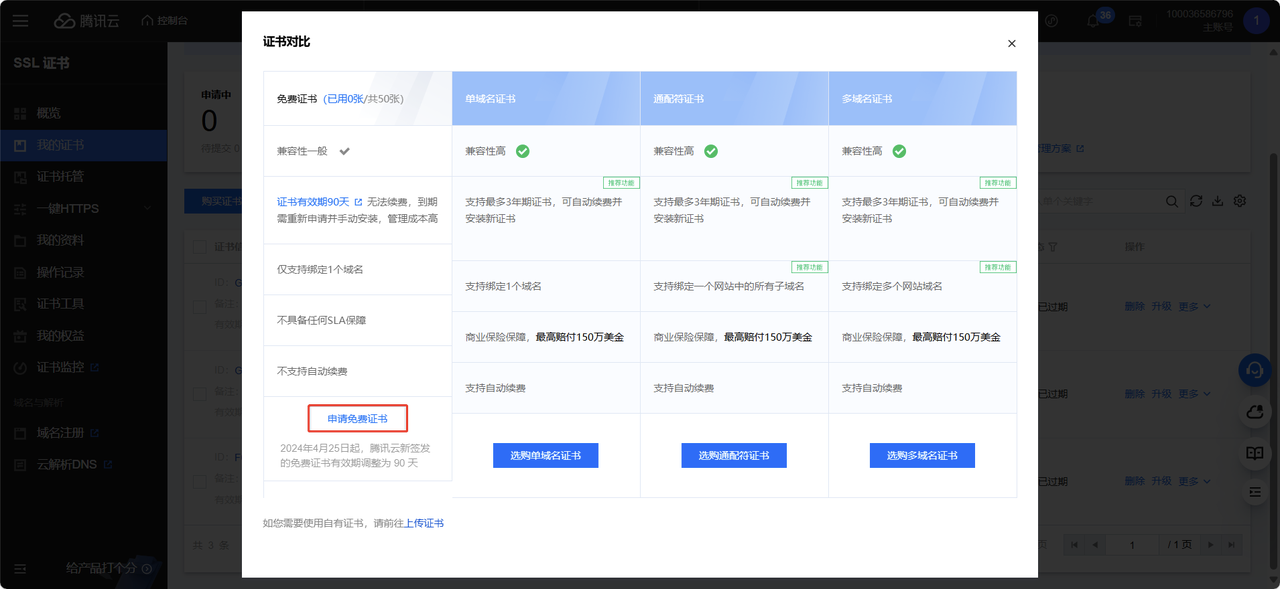1280x589 pixels.
Task: Click the refresh list icon
Action: (x=1196, y=201)
